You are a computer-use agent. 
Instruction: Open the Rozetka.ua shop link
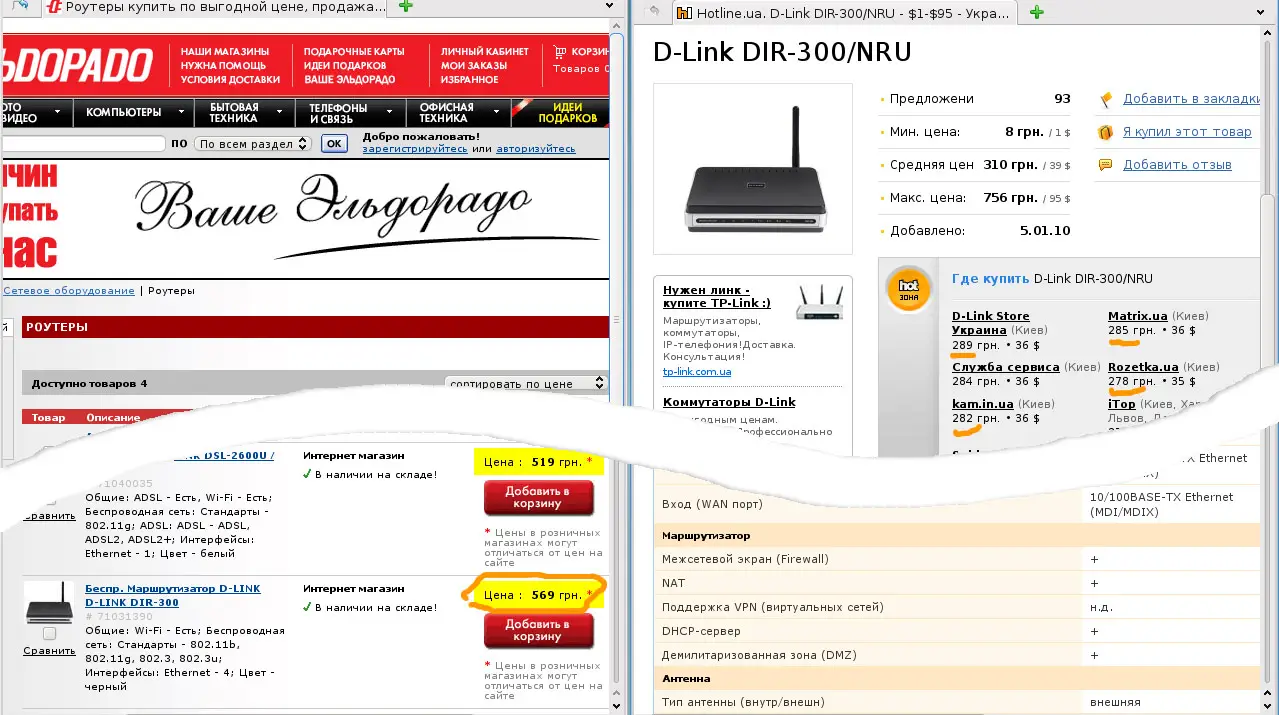1143,367
